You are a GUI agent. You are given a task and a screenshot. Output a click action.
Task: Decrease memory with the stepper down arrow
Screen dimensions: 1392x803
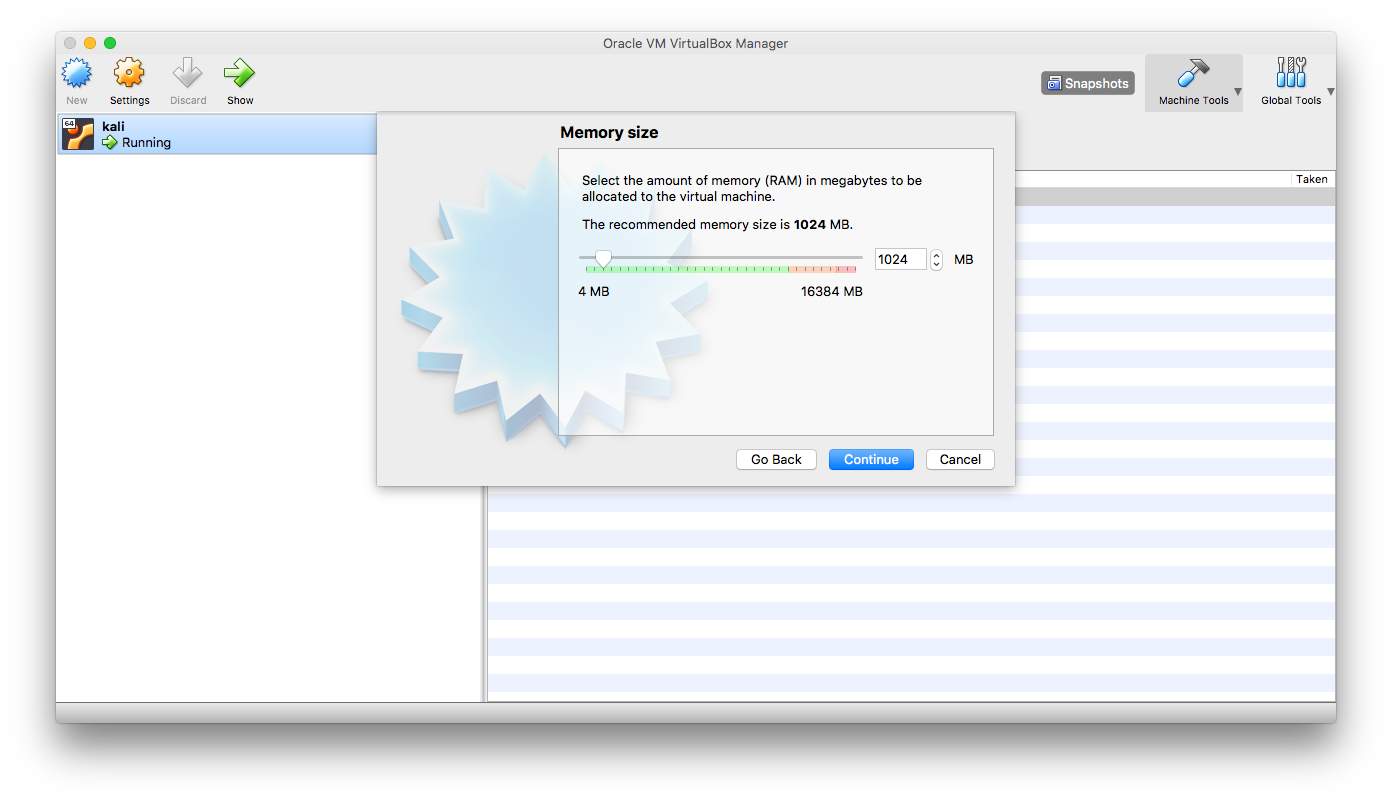(x=936, y=265)
